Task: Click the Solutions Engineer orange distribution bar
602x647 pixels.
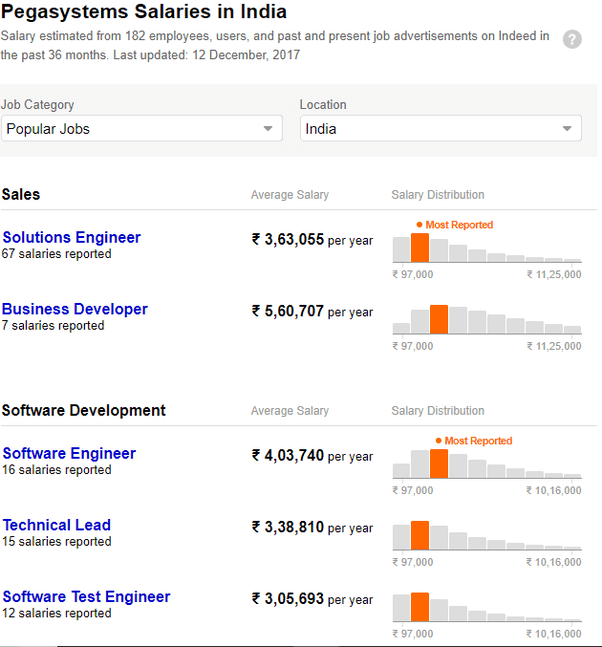Action: click(420, 248)
